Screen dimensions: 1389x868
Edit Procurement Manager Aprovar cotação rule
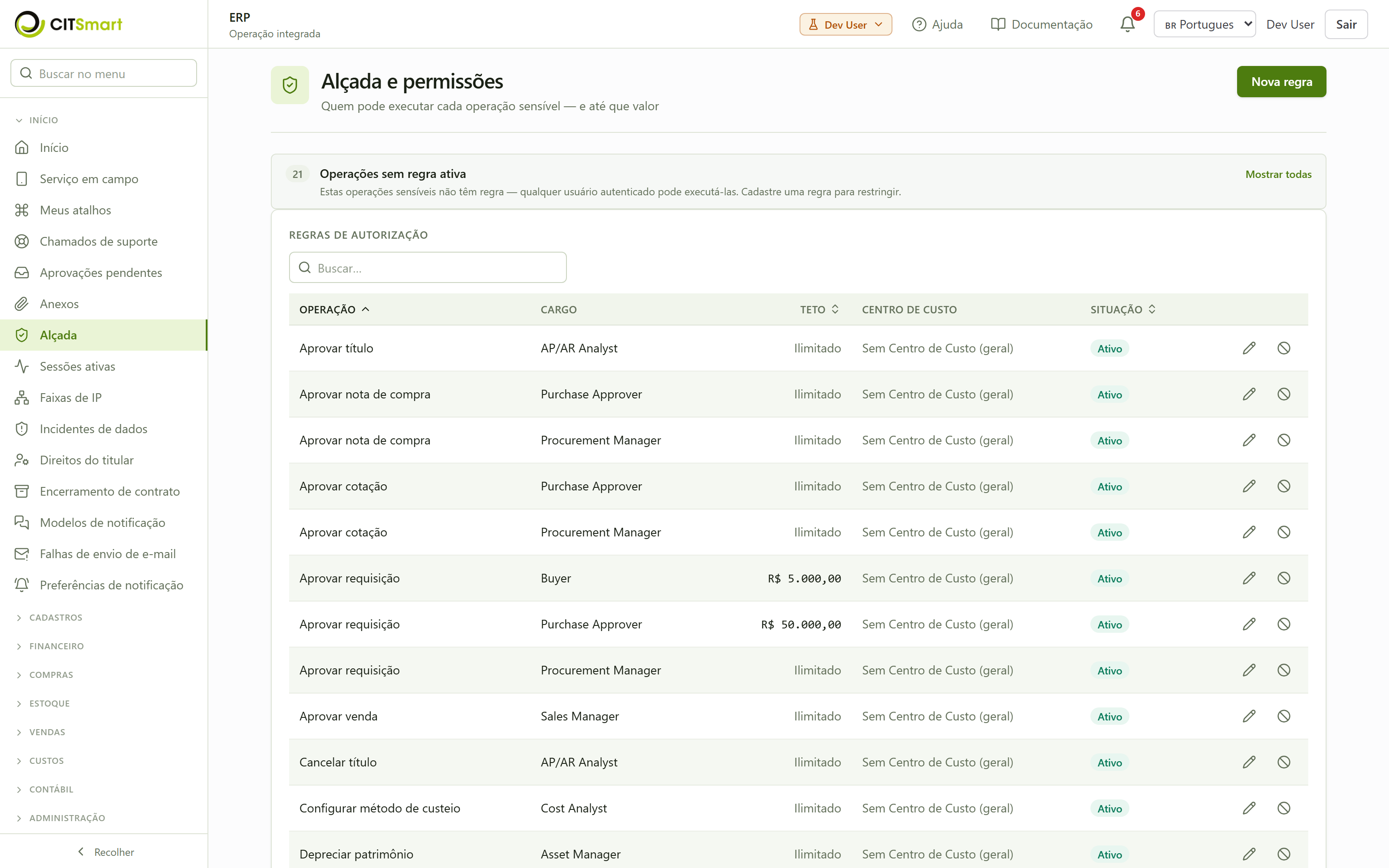coord(1249,532)
